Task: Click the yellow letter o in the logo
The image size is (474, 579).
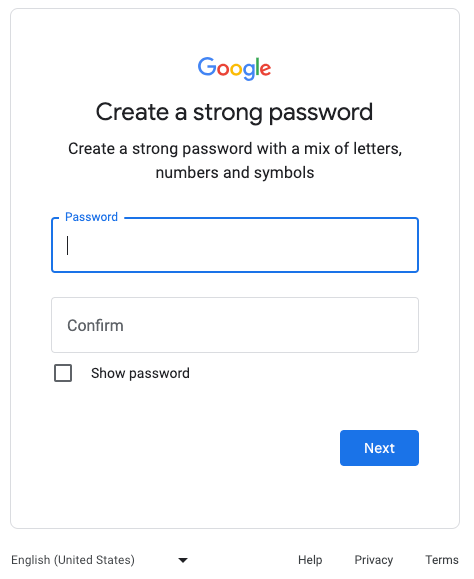Action: pos(236,69)
